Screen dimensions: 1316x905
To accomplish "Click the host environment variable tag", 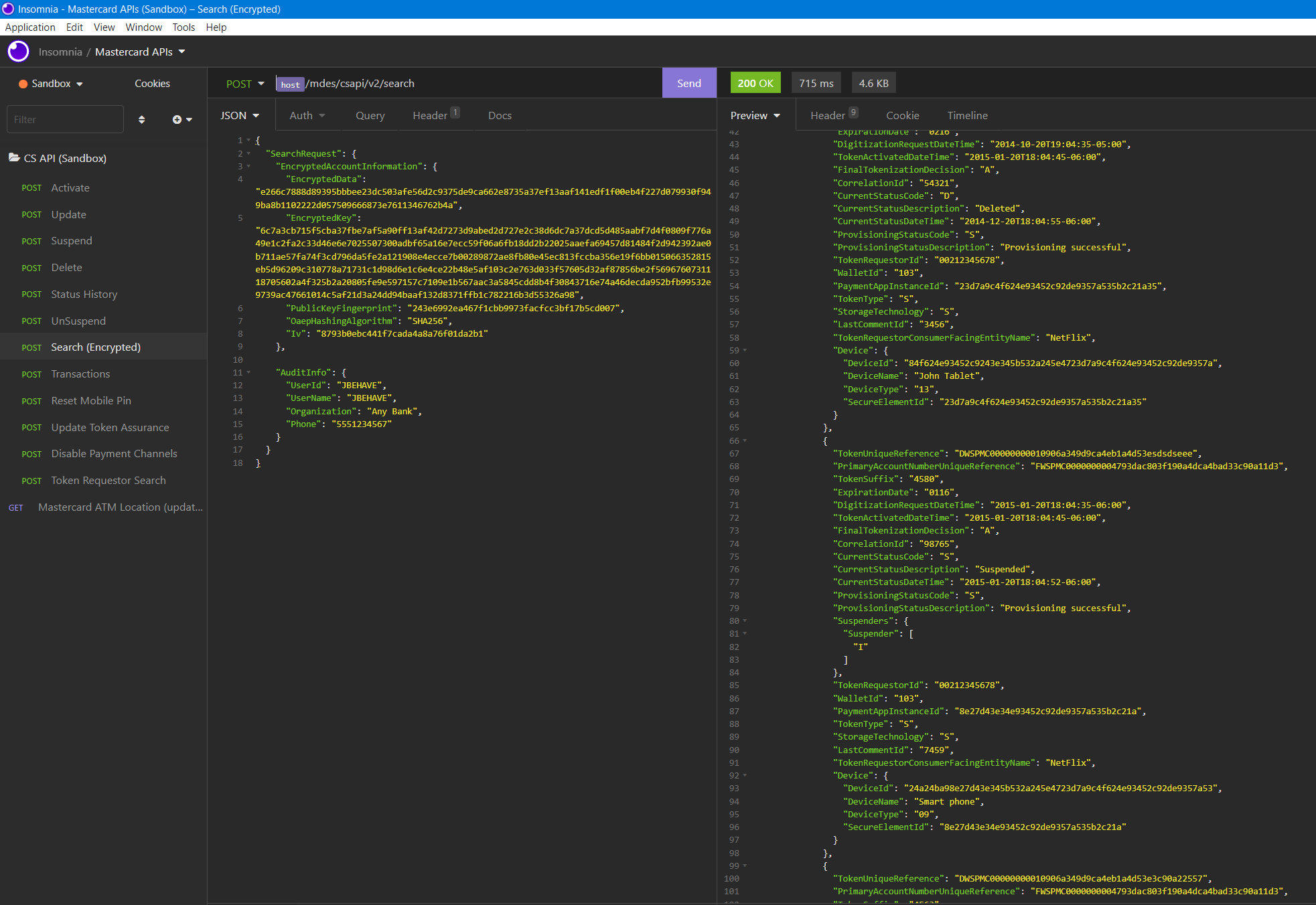I will point(290,84).
